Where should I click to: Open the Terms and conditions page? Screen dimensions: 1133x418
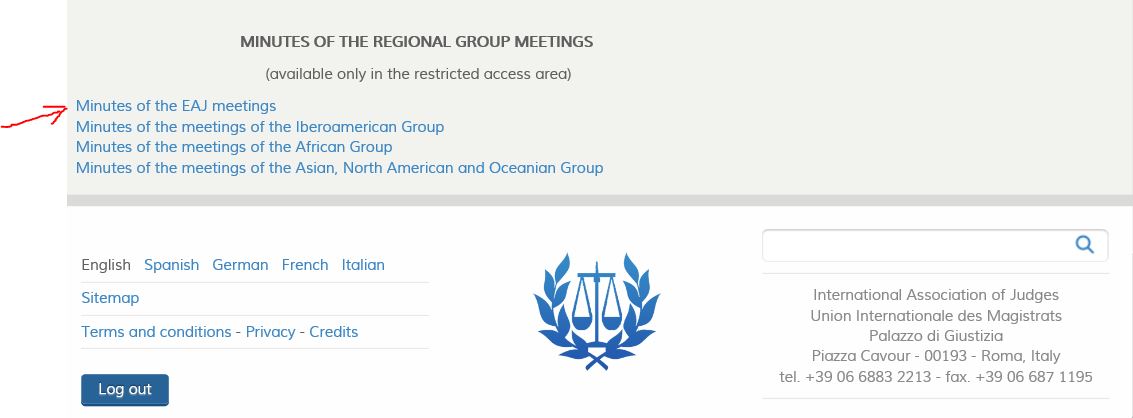pos(155,332)
